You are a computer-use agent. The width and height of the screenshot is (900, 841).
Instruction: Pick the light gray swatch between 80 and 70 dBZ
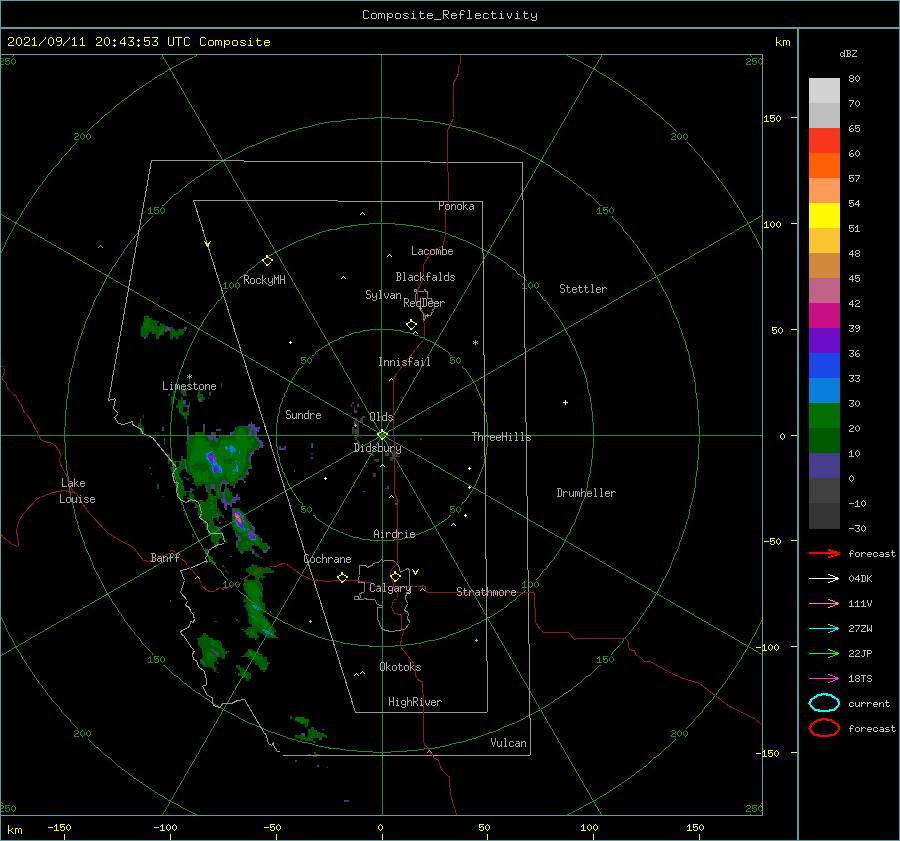click(824, 91)
